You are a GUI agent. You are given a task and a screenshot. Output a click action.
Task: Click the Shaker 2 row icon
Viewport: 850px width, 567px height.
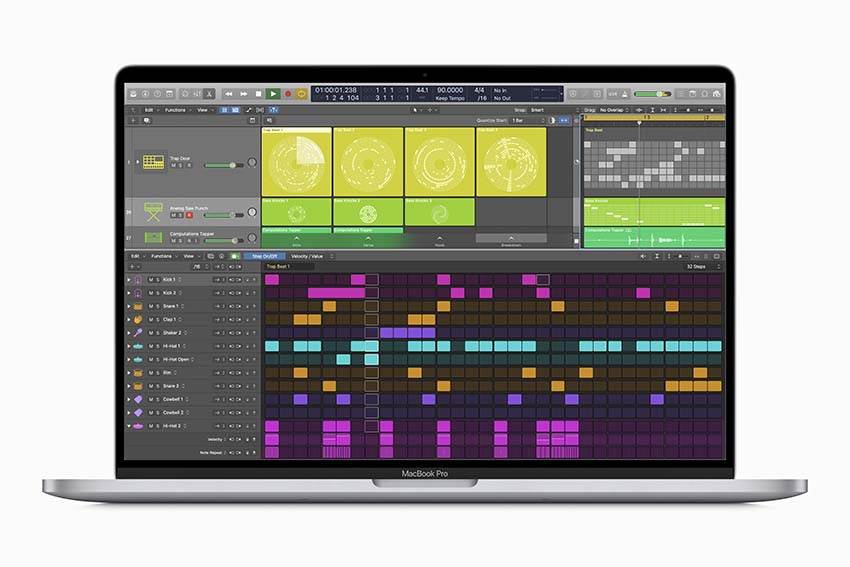[x=138, y=333]
